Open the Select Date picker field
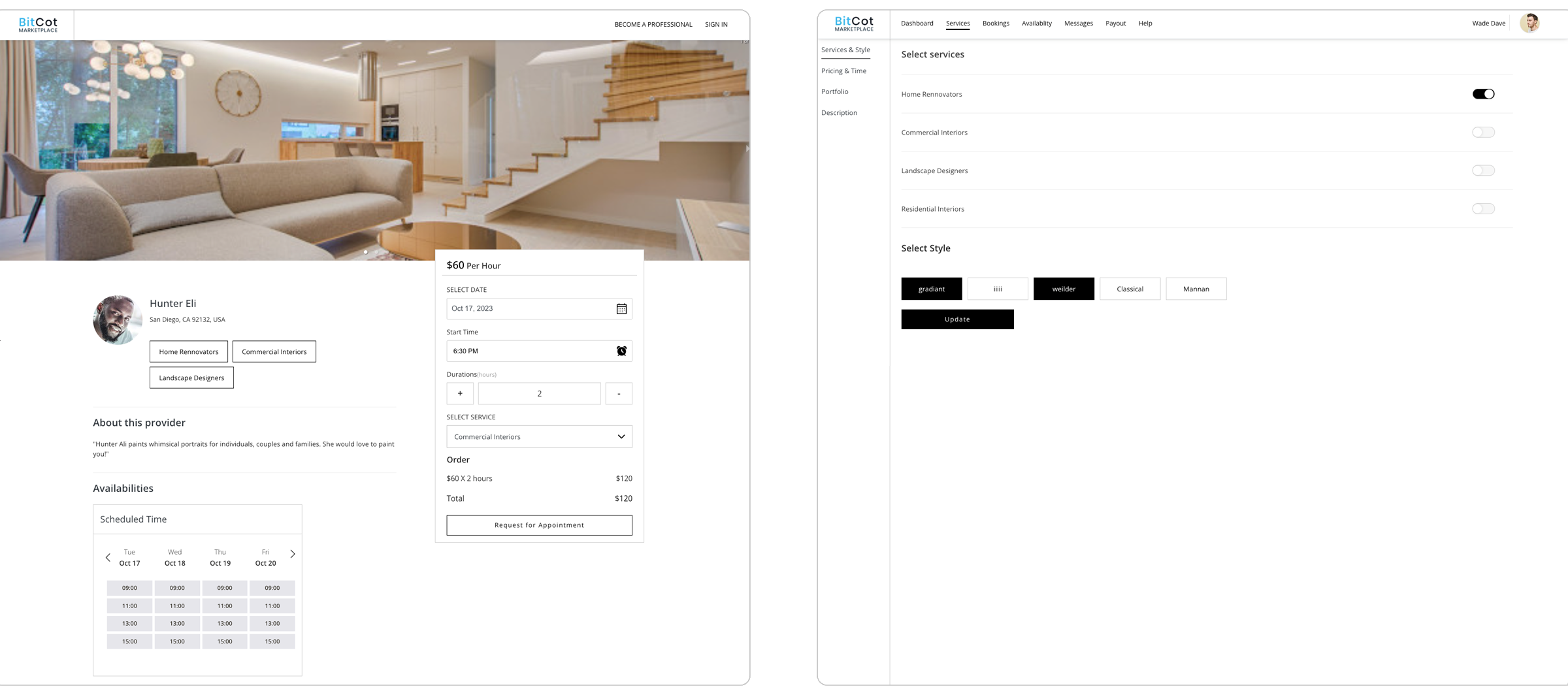This screenshot has width=1568, height=697. (x=529, y=309)
